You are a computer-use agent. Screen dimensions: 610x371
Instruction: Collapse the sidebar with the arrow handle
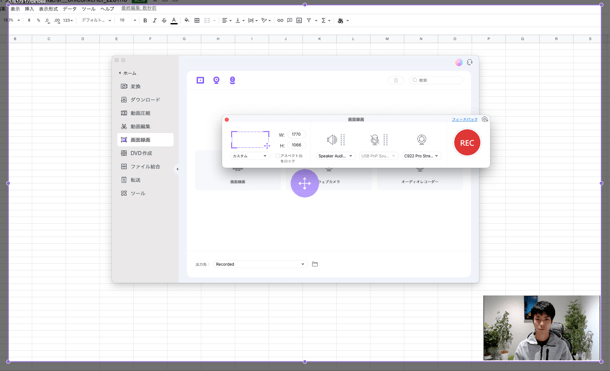click(177, 169)
